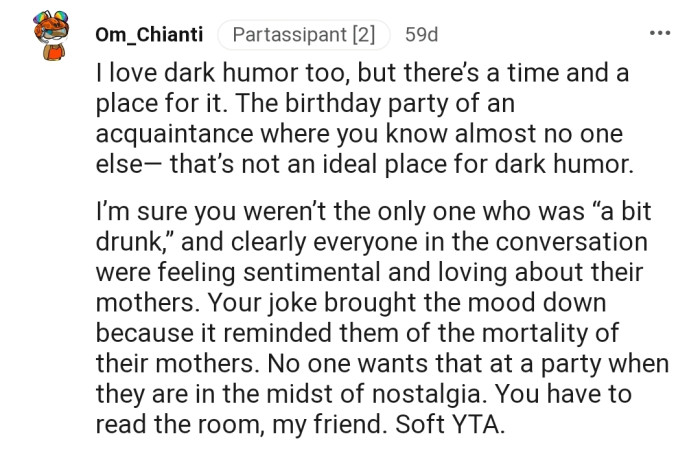
Task: Click the Partassipant [2] flair badge
Action: 303,35
